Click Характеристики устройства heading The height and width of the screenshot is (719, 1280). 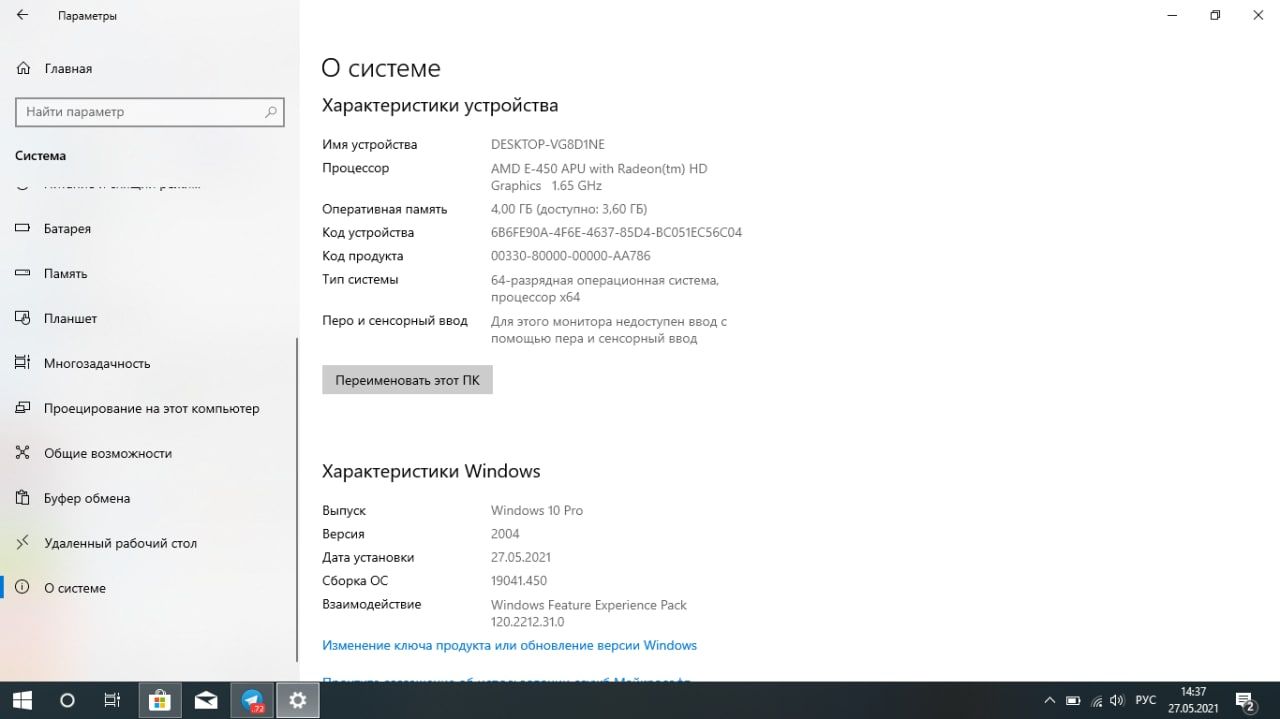pyautogui.click(x=440, y=105)
